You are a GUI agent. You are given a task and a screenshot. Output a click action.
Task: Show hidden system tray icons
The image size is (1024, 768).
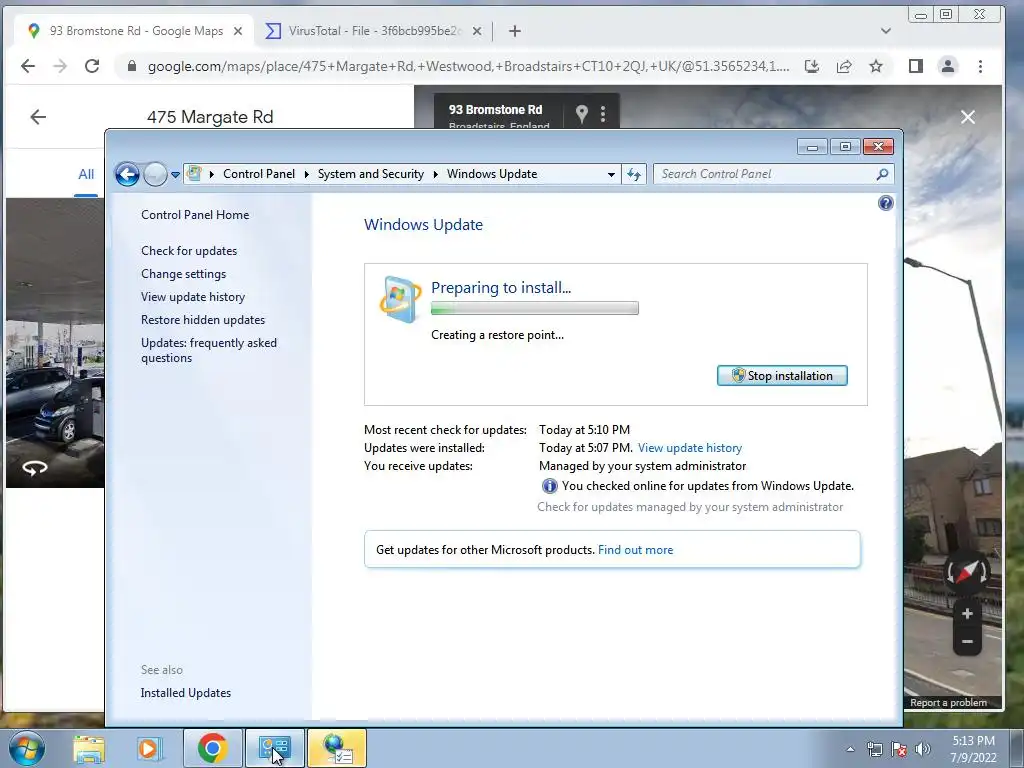pos(850,749)
